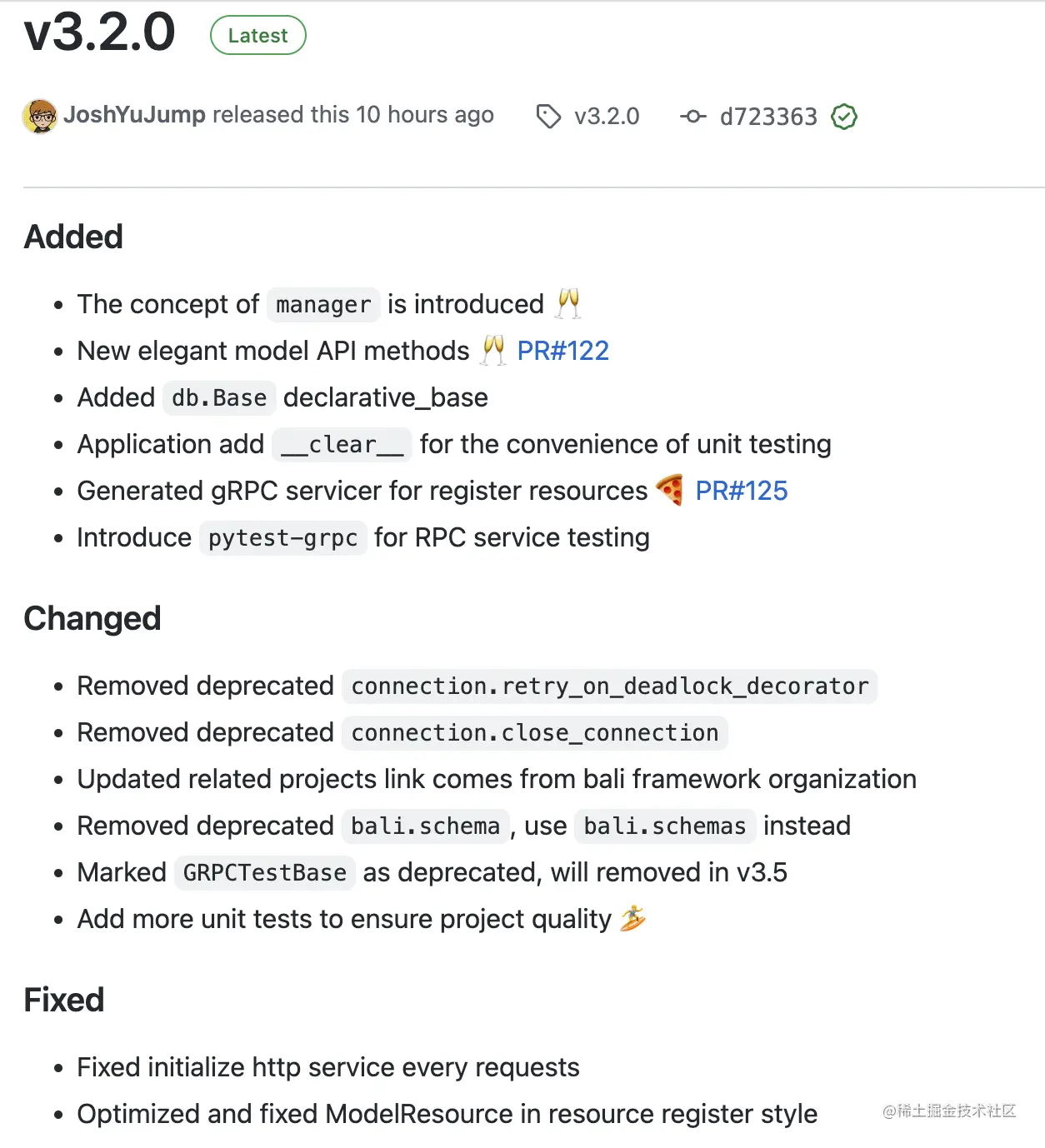Click the 'GRPCTestBase' code snippet
Image resolution: width=1045 pixels, height=1148 pixels.
[265, 873]
